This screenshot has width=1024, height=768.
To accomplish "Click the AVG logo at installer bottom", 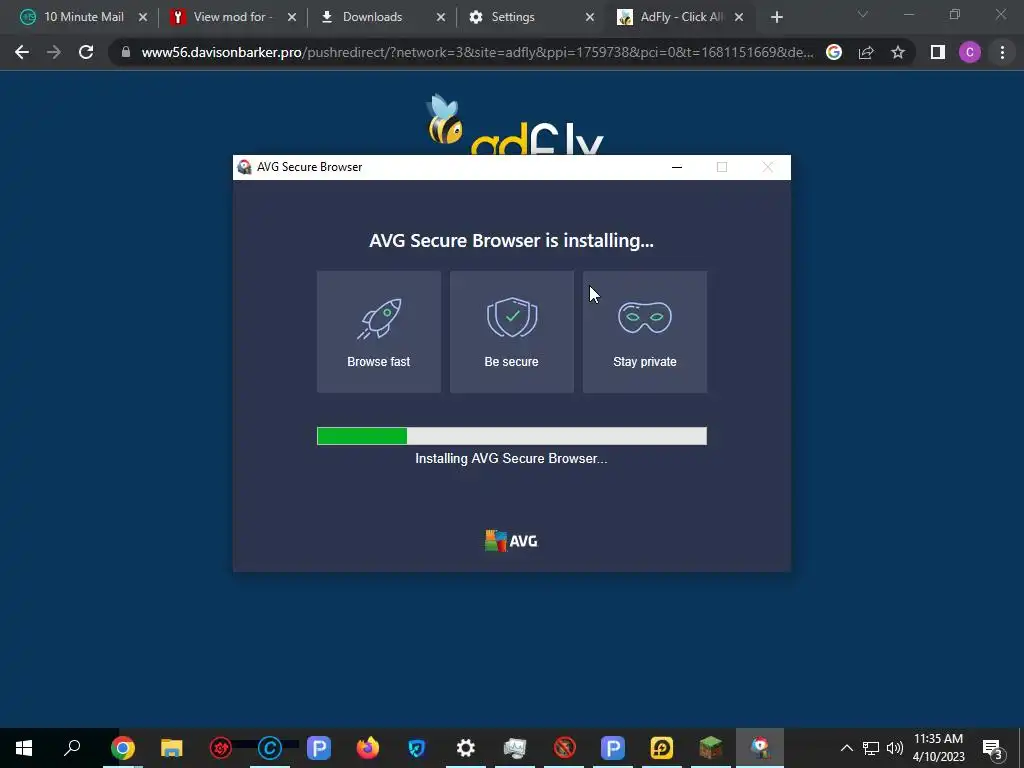I will click(511, 541).
